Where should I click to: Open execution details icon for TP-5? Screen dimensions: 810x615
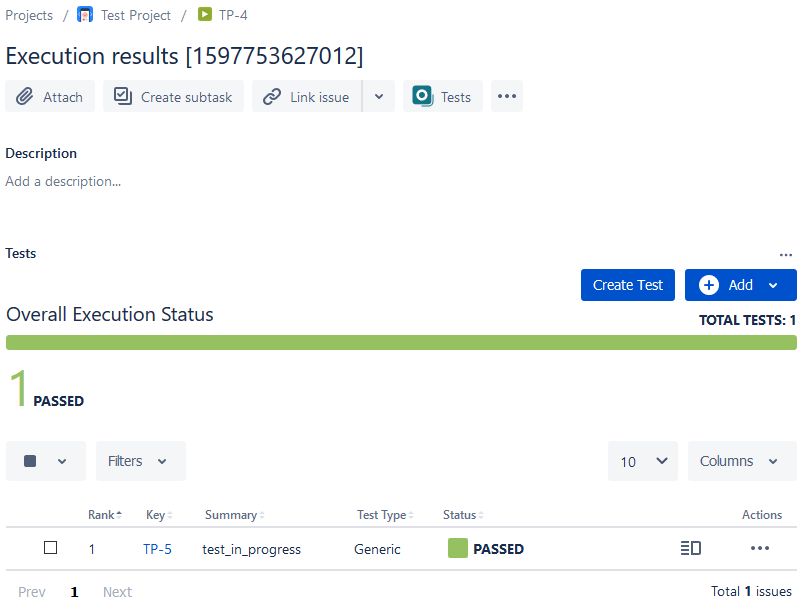690,548
